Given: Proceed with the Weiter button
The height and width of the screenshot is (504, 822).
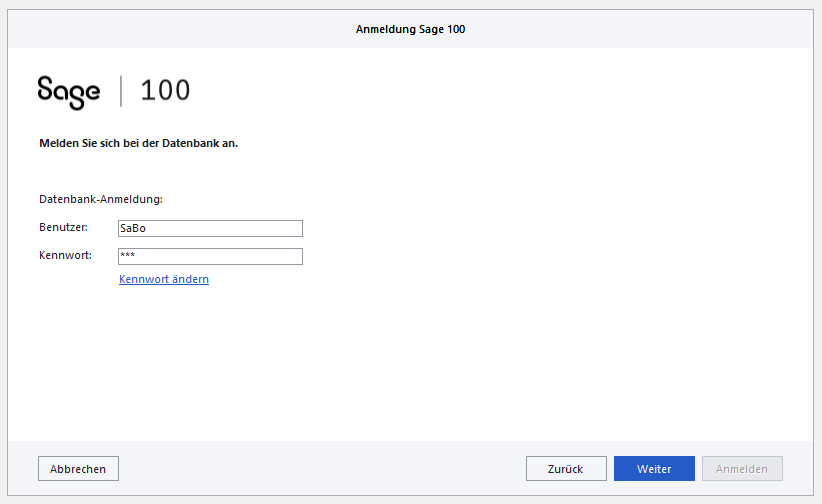Looking at the screenshot, I should coord(654,468).
